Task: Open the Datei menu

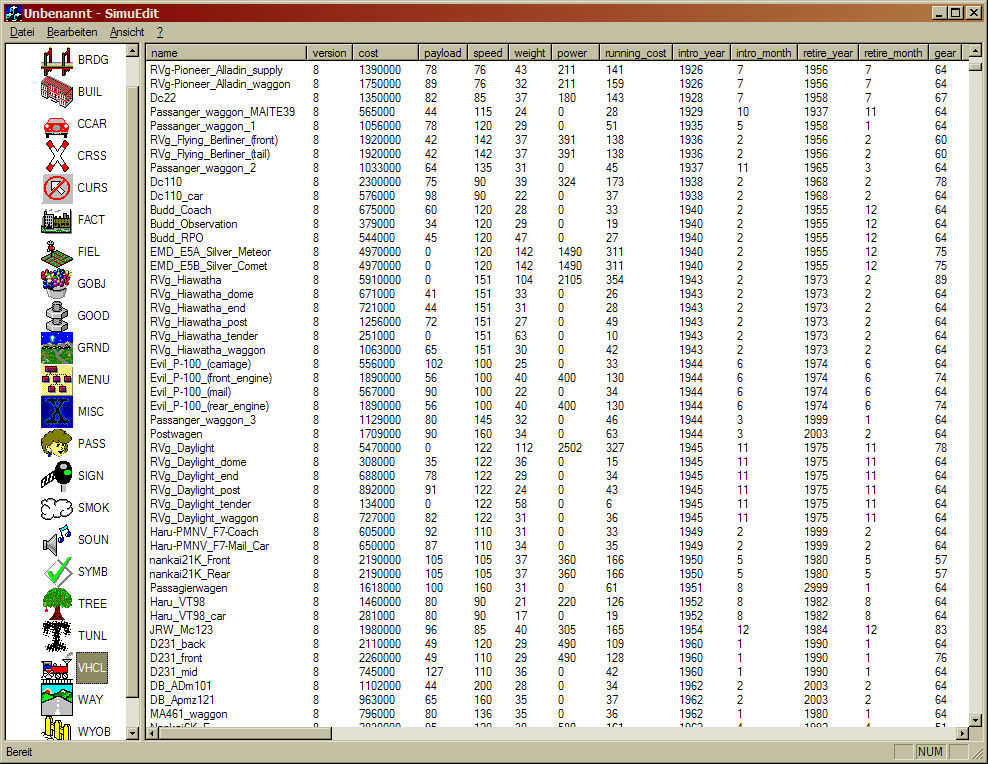Action: coord(22,32)
